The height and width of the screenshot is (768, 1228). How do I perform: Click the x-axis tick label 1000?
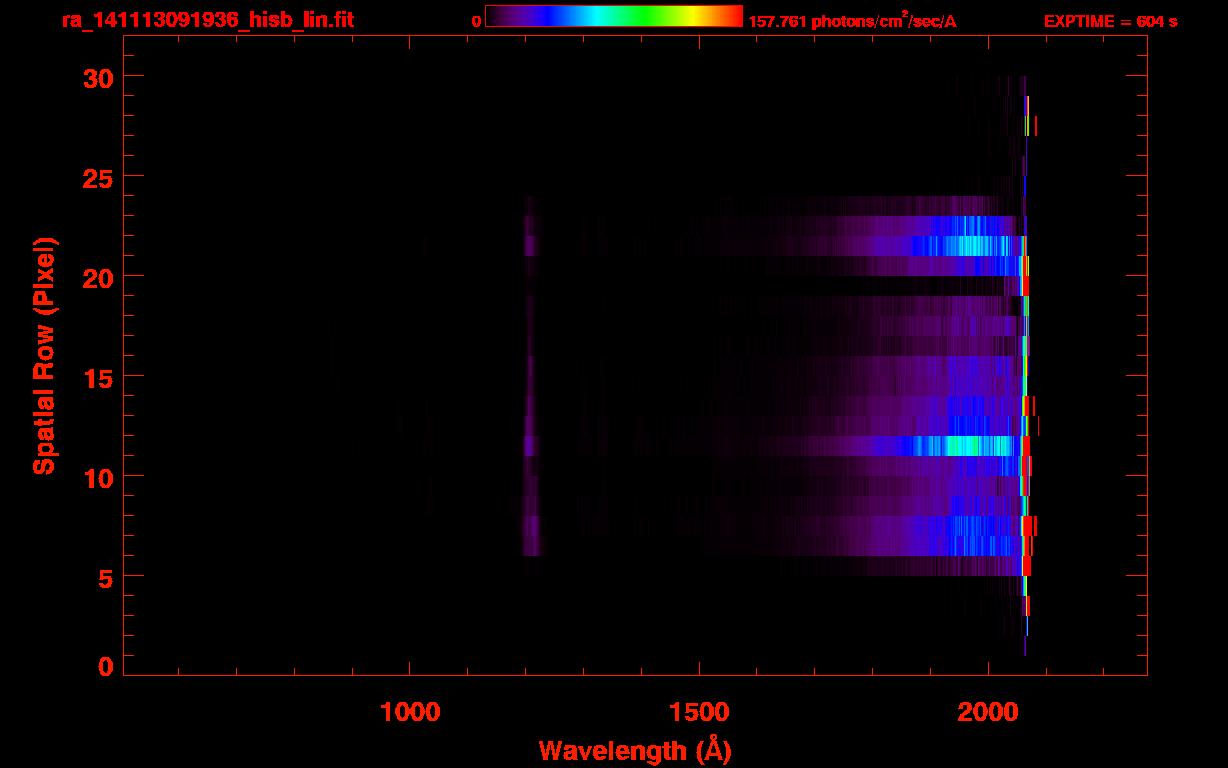coord(410,711)
